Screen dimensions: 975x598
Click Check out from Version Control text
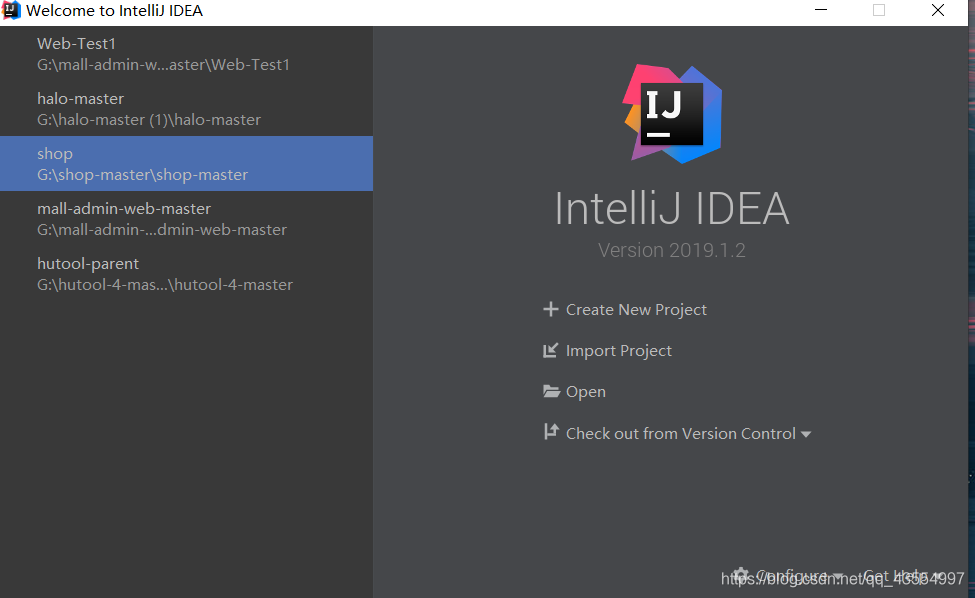[x=681, y=433]
